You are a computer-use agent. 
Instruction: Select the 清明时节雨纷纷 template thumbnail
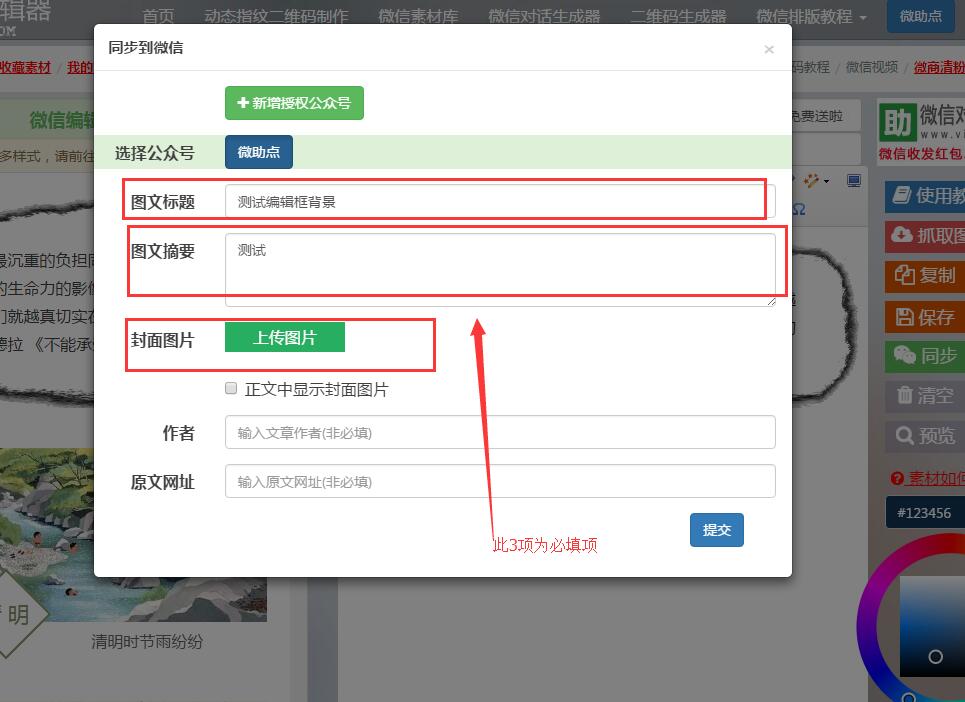click(x=133, y=535)
